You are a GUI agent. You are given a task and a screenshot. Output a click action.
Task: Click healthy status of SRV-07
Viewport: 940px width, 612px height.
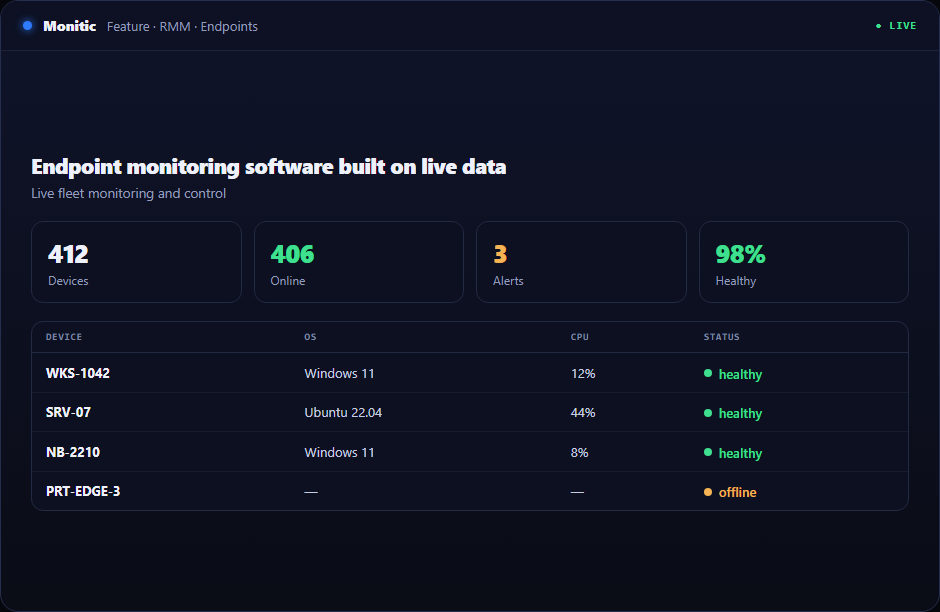tap(733, 413)
